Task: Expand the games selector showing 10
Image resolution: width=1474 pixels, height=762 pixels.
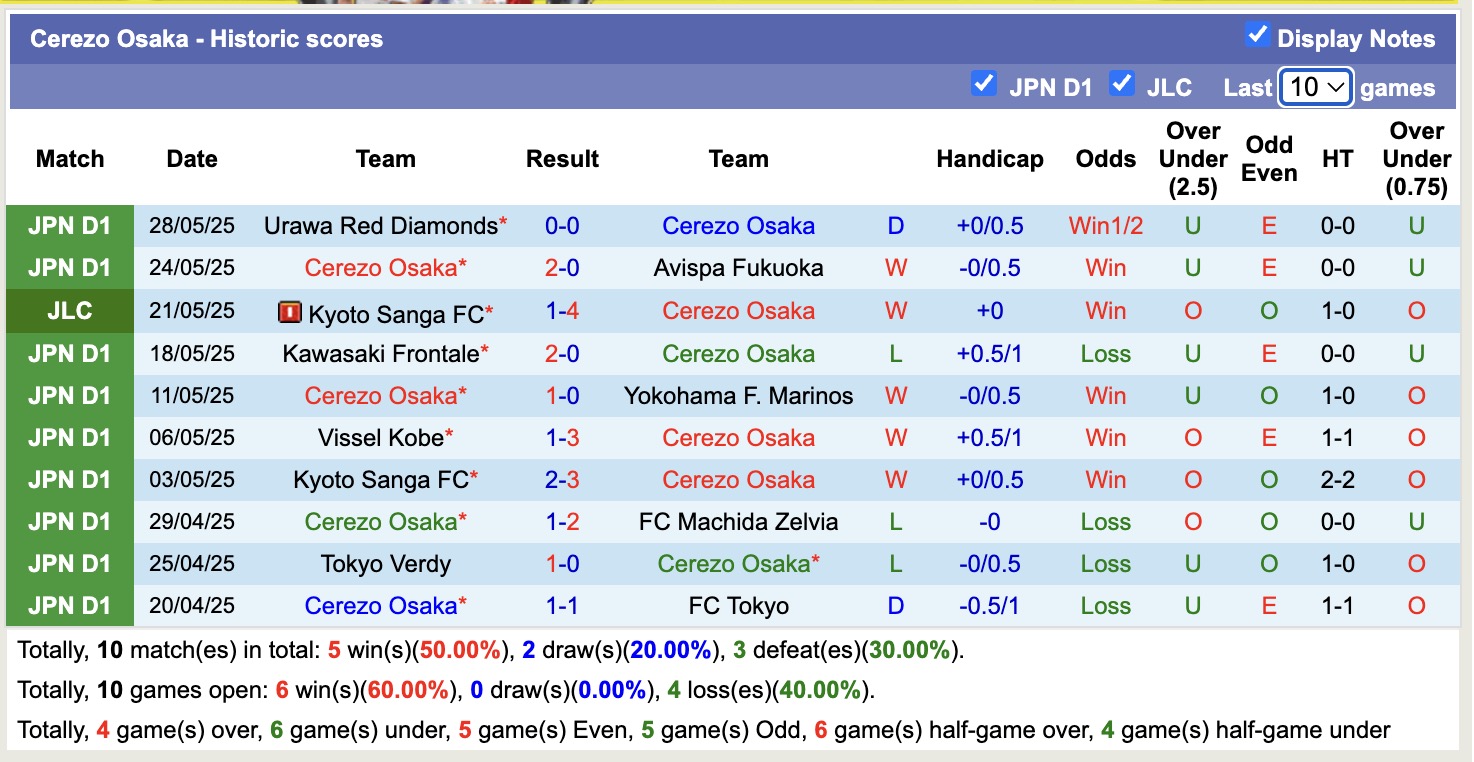Action: coord(1315,87)
